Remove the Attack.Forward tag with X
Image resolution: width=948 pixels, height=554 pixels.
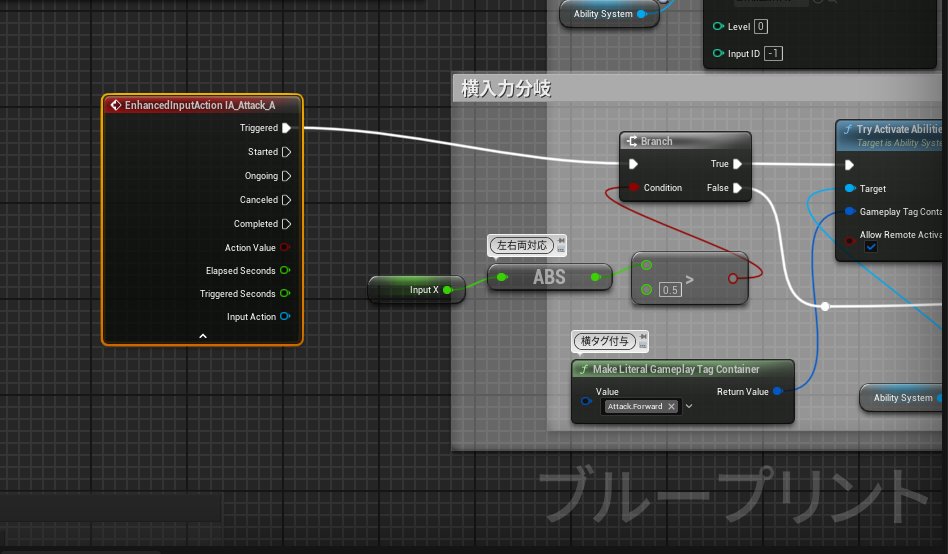671,406
